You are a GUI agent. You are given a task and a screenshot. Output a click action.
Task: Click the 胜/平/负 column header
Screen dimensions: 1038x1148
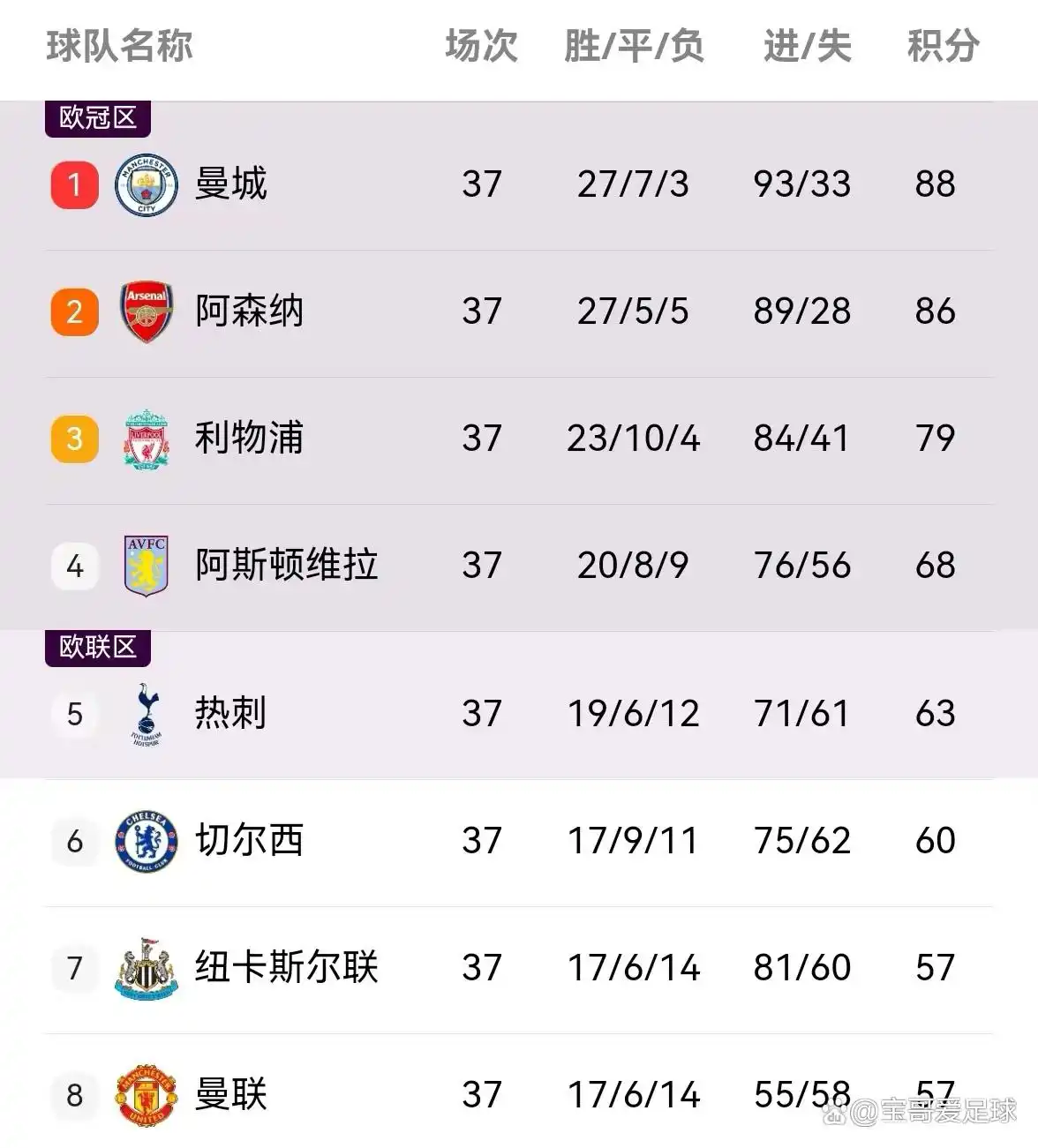634,46
